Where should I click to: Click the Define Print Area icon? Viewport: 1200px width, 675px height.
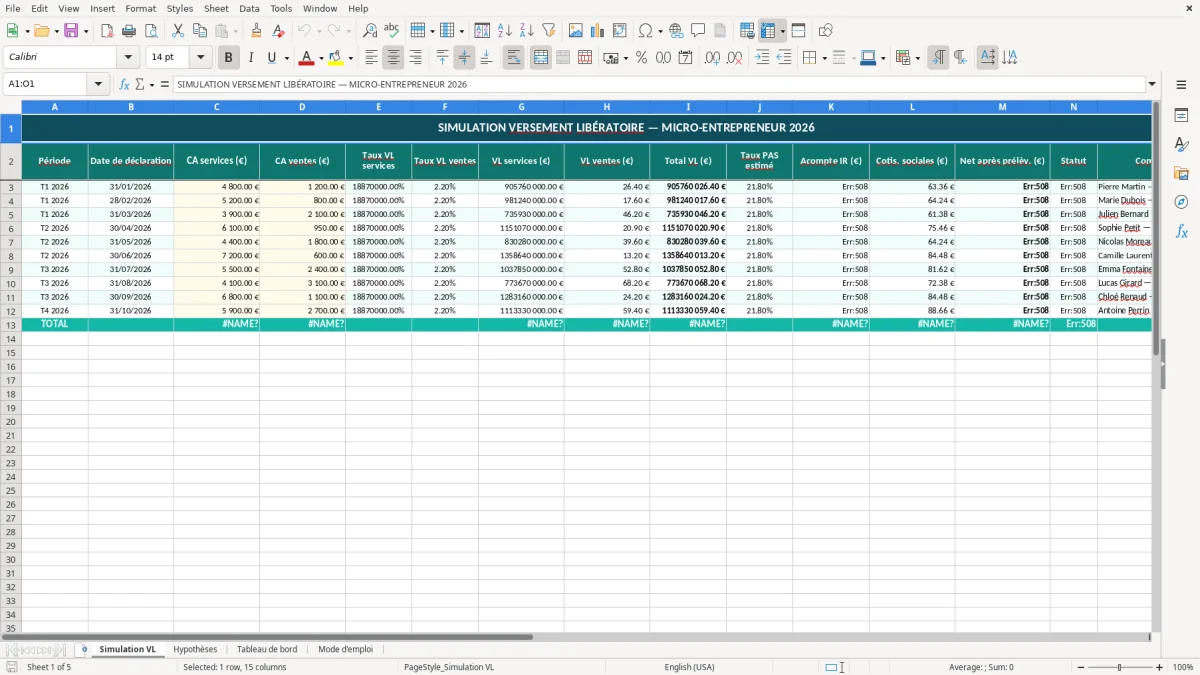click(x=747, y=31)
